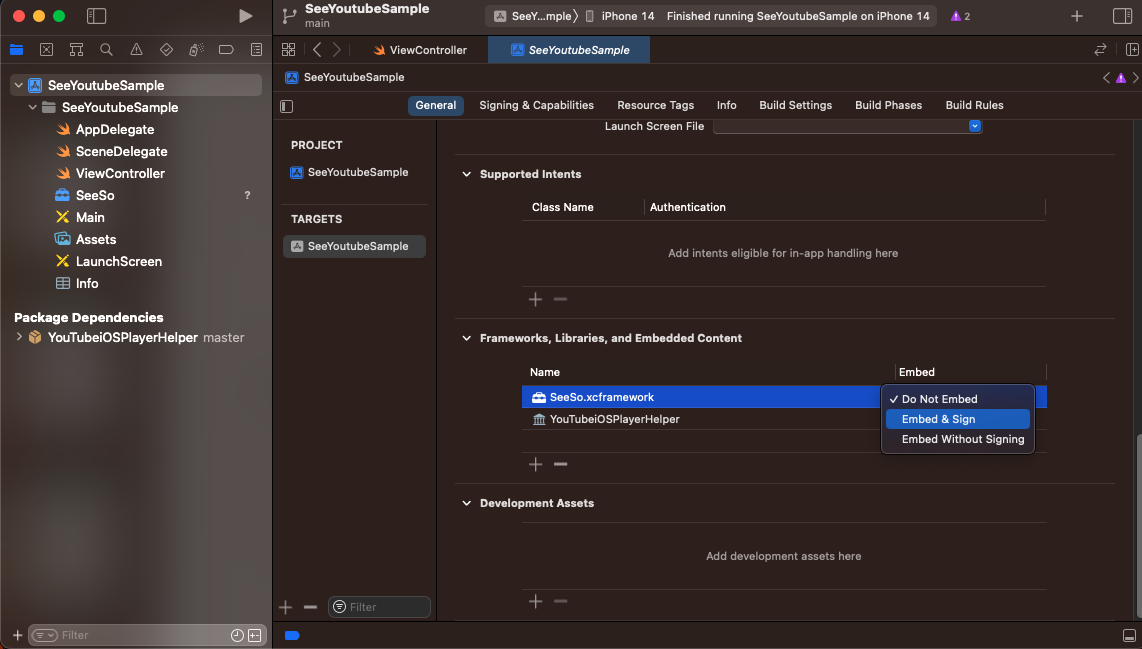Add a development asset
The height and width of the screenshot is (649, 1142).
pyautogui.click(x=535, y=601)
